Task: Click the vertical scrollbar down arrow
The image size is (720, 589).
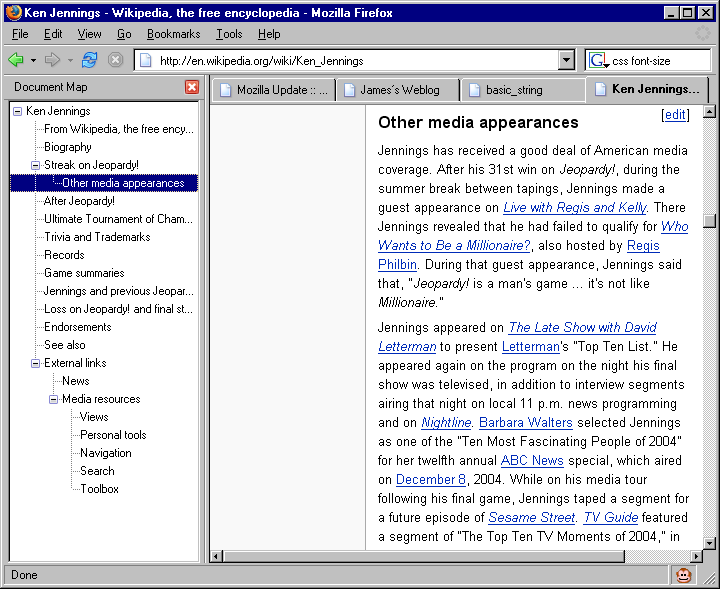Action: (709, 544)
